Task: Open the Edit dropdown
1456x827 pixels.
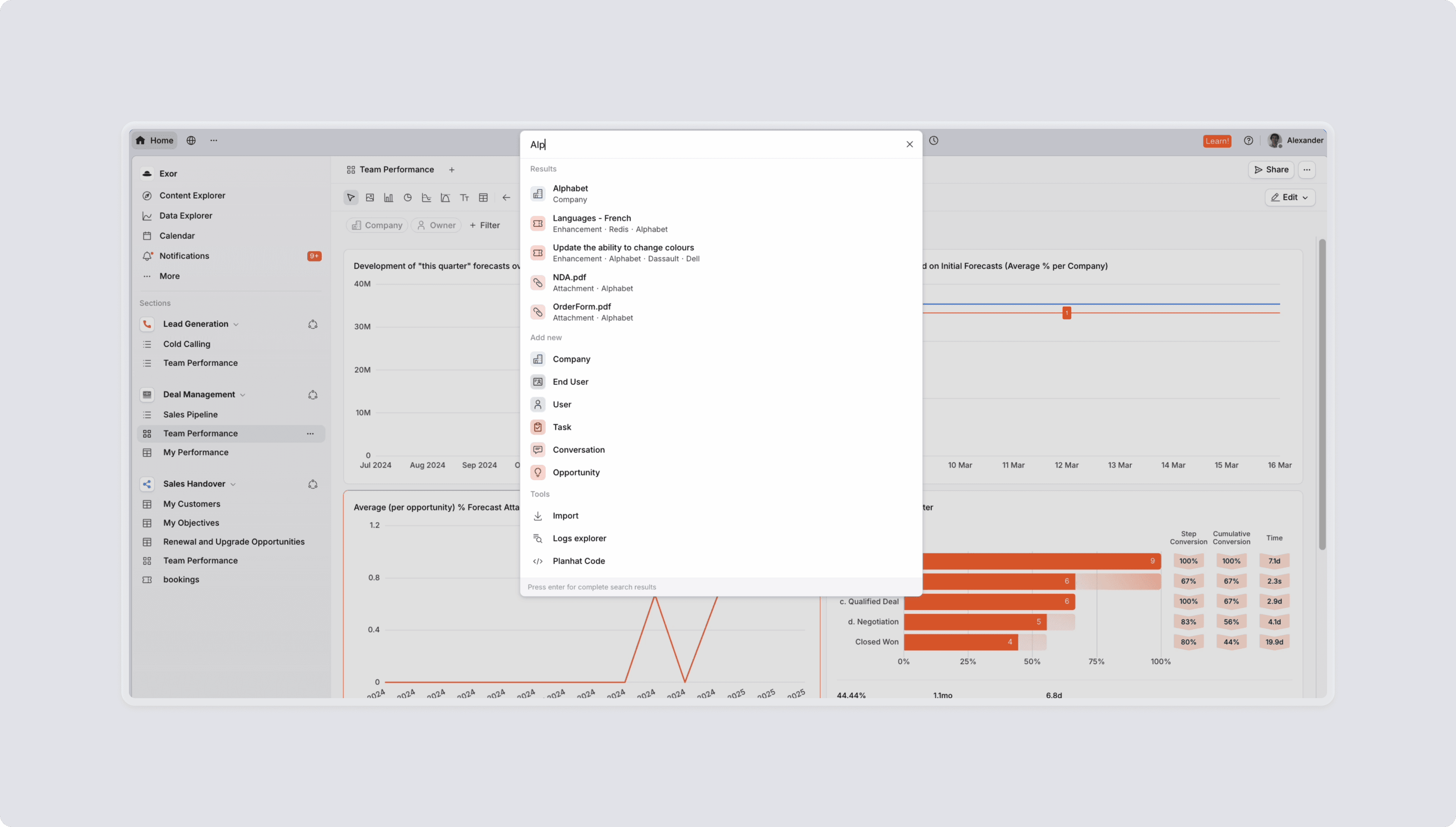Action: (x=1290, y=198)
